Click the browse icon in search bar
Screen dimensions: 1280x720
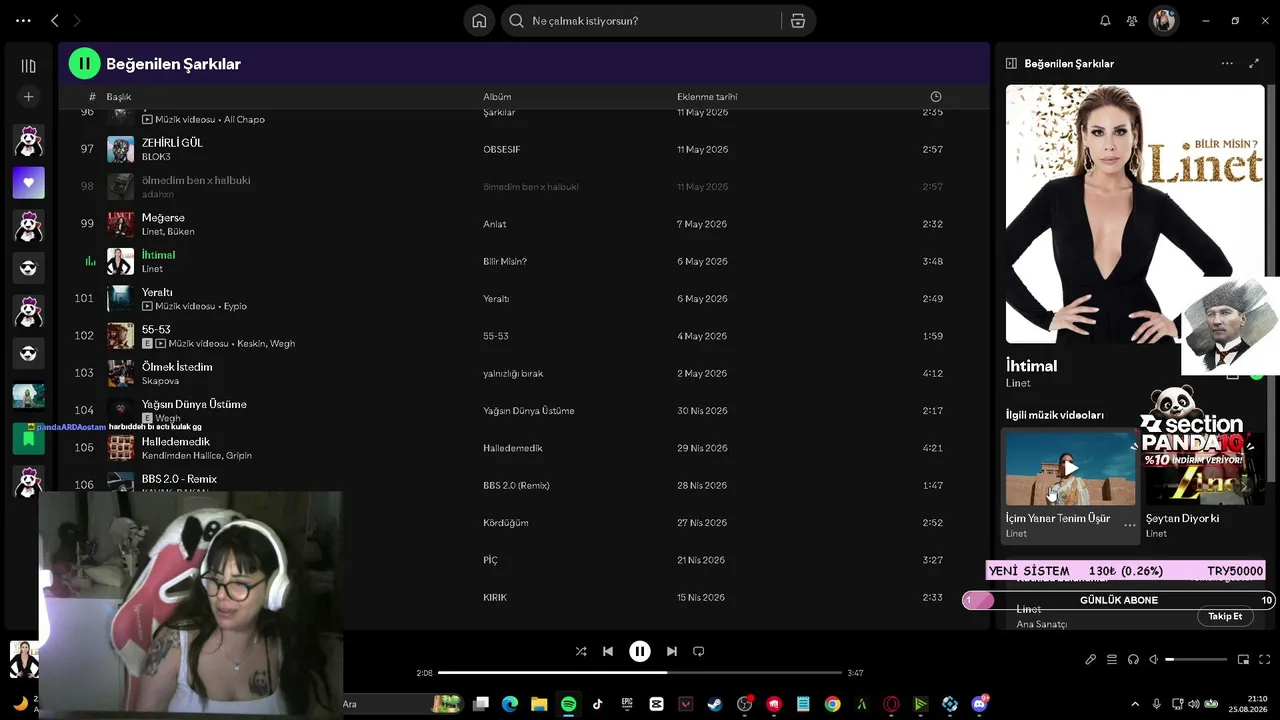click(x=797, y=21)
